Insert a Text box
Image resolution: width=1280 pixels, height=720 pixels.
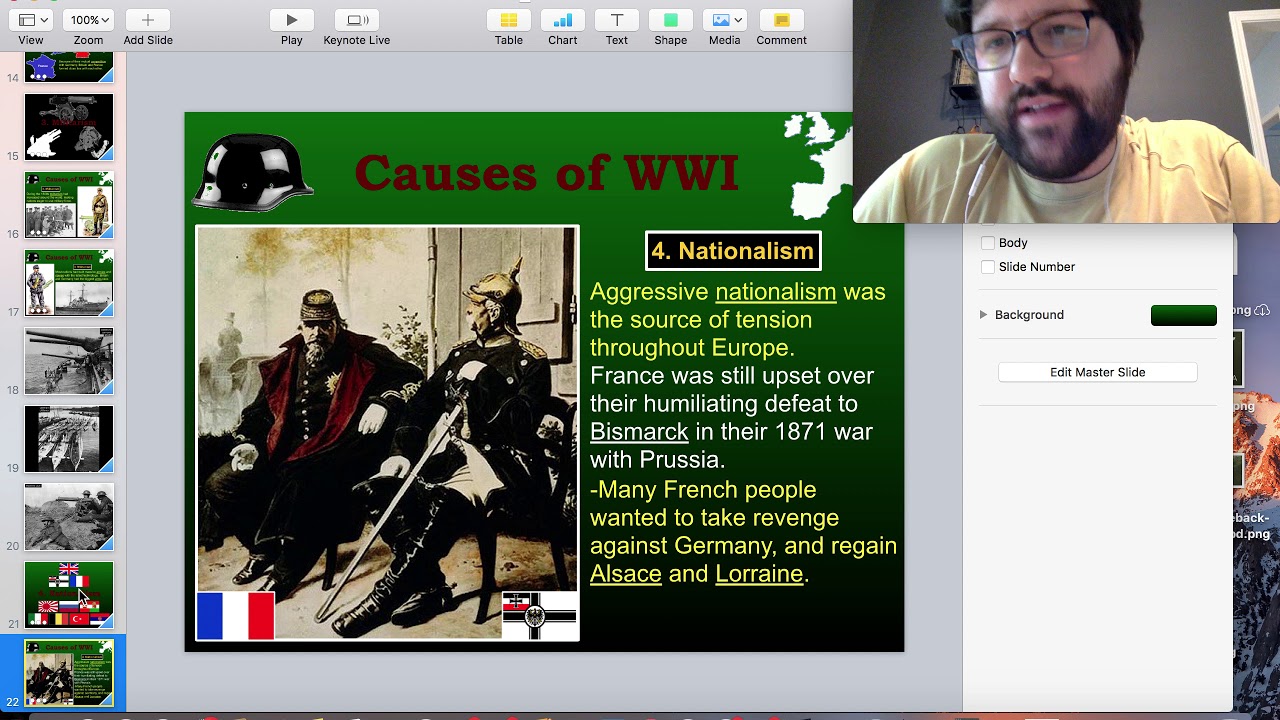tap(616, 20)
